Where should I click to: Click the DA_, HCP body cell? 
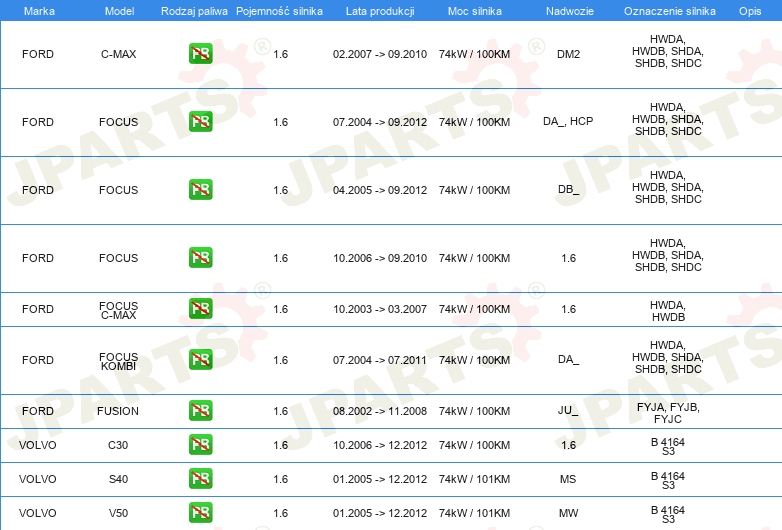coord(568,121)
